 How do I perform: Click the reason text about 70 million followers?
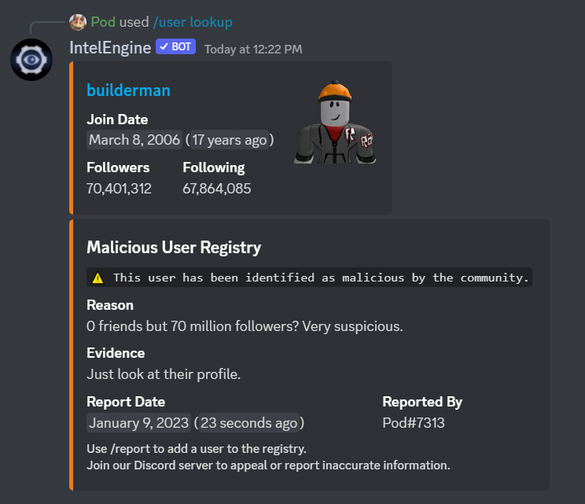(x=245, y=326)
